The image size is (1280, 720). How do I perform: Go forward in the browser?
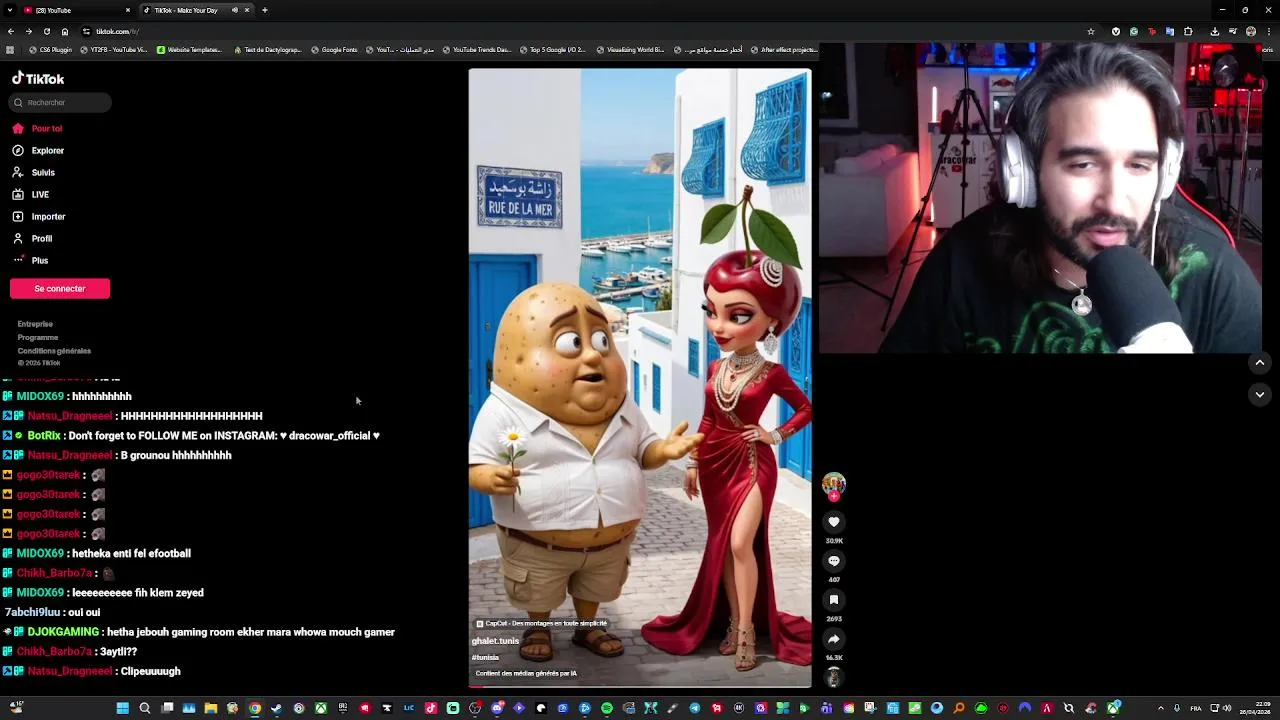click(29, 31)
